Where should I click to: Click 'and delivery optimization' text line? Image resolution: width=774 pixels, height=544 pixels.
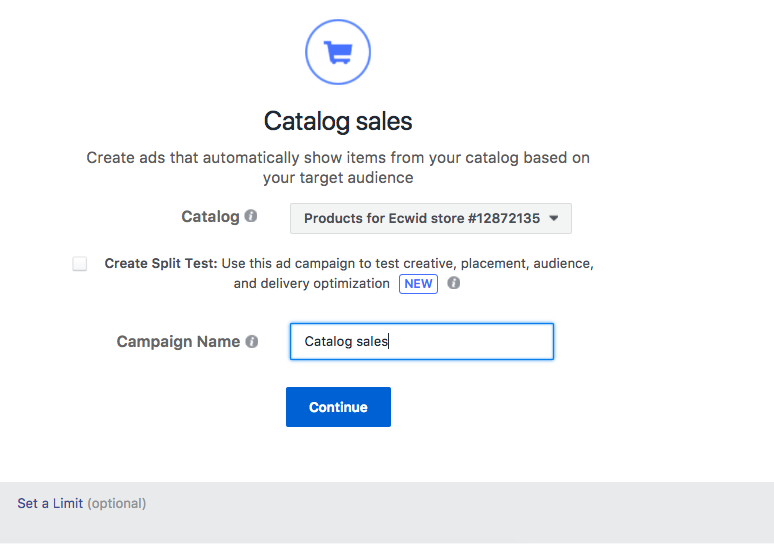(x=312, y=283)
